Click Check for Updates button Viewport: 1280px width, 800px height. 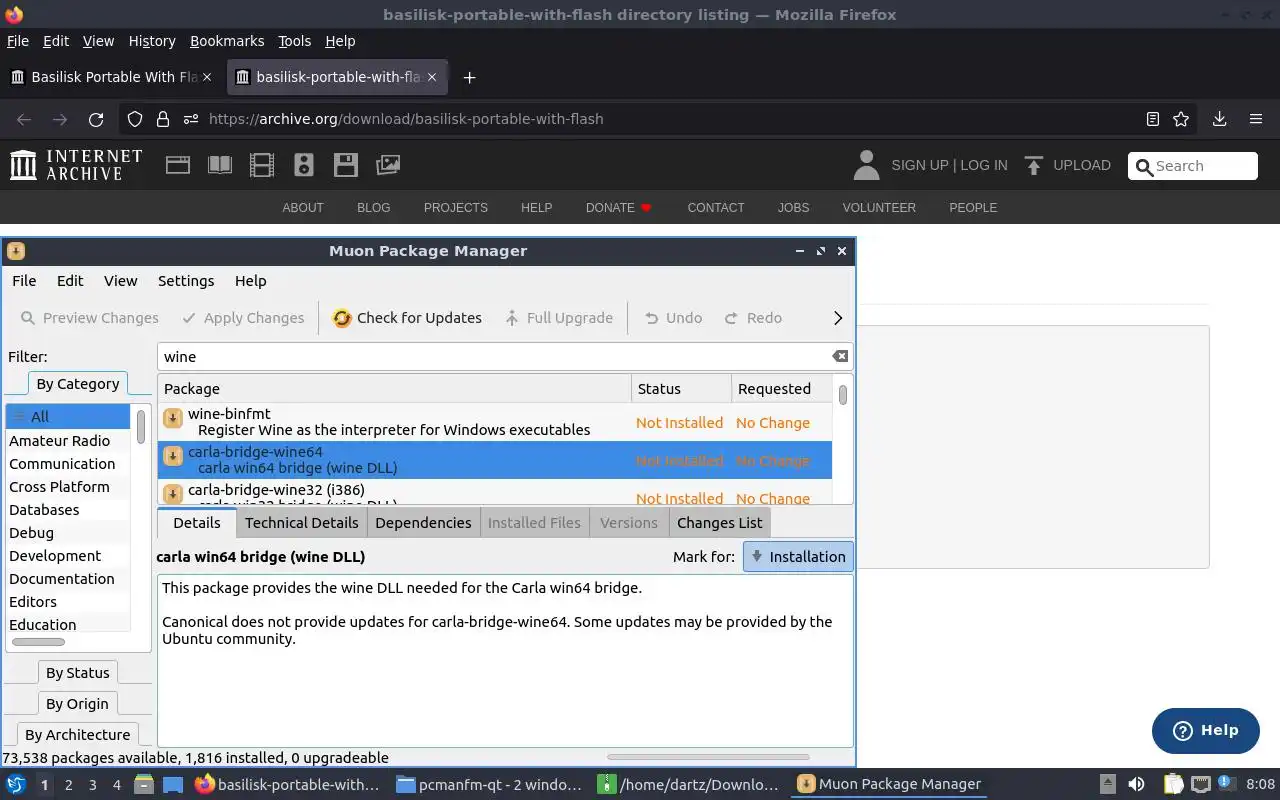click(x=407, y=318)
